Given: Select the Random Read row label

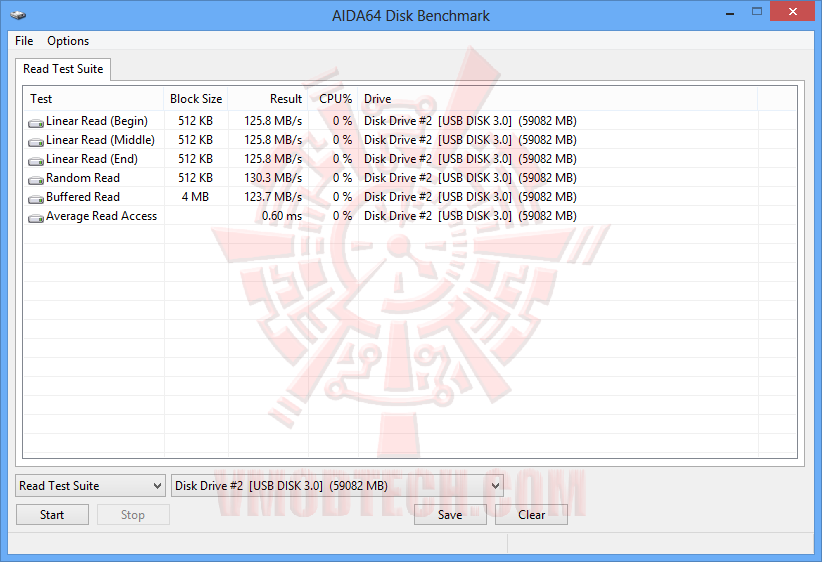Looking at the screenshot, I should [x=83, y=178].
